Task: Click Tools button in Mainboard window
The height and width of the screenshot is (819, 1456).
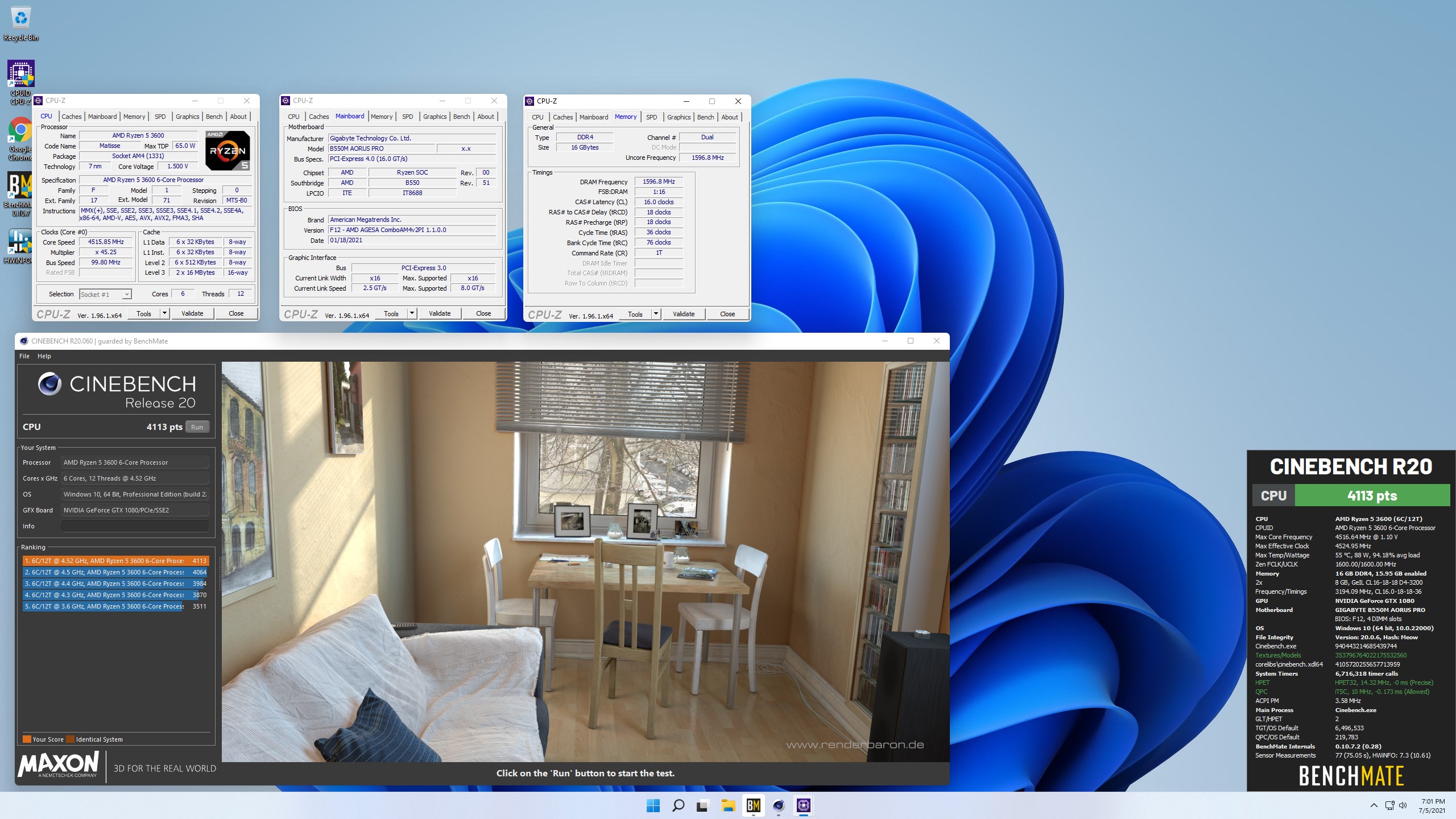Action: pos(391,313)
